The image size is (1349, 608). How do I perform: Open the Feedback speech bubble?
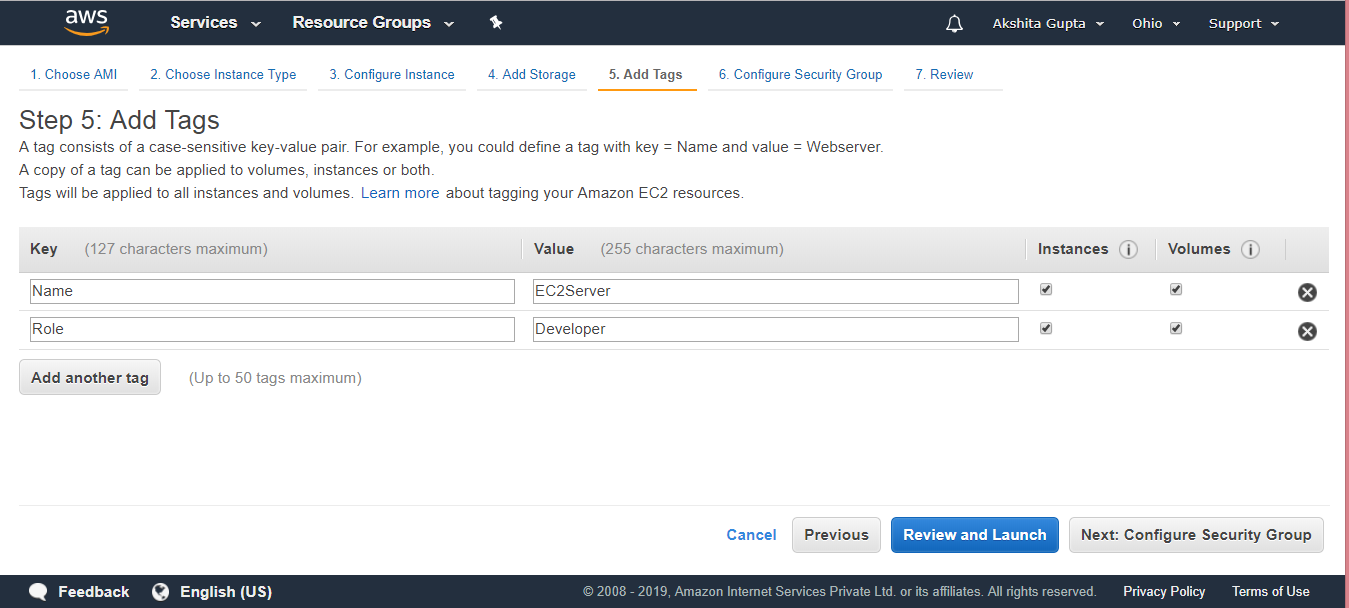point(38,592)
